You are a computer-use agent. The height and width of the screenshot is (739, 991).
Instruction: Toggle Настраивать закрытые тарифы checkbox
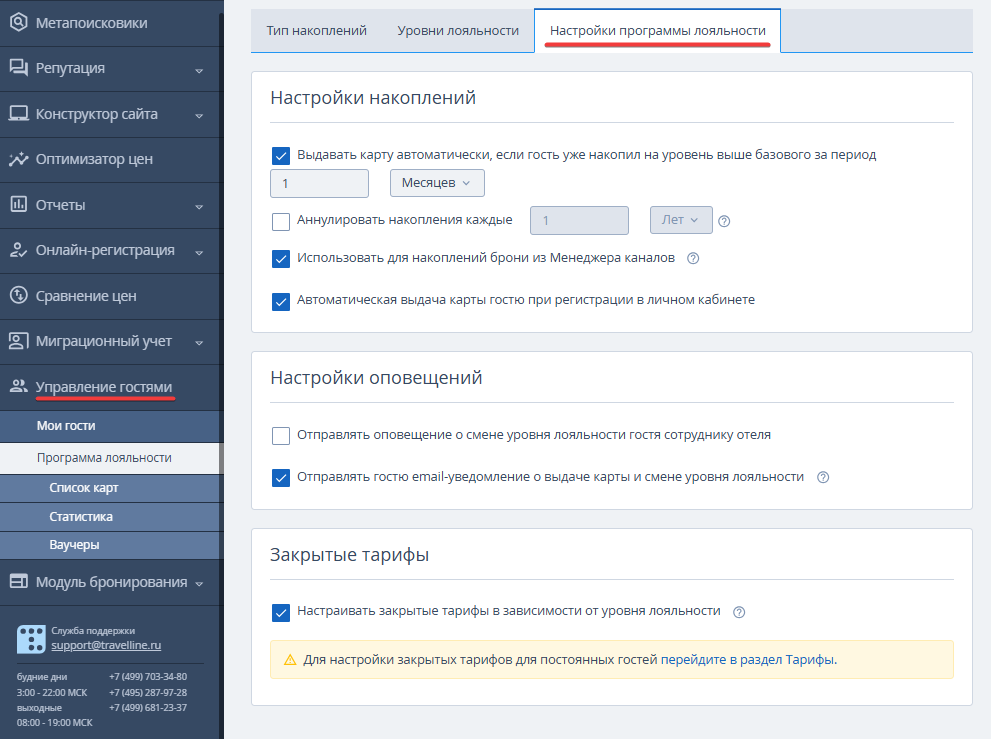click(x=281, y=613)
